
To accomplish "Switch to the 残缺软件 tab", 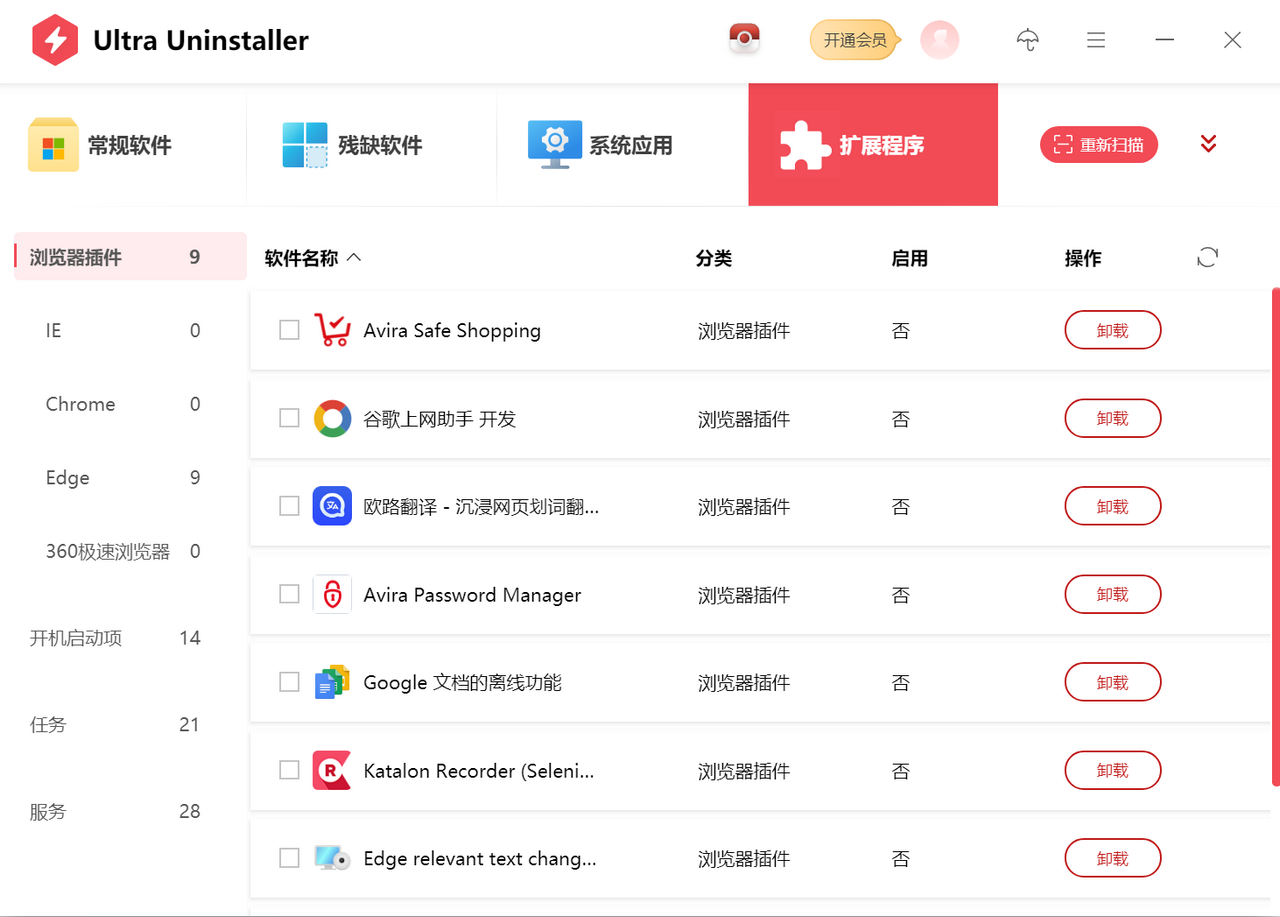I will point(371,144).
